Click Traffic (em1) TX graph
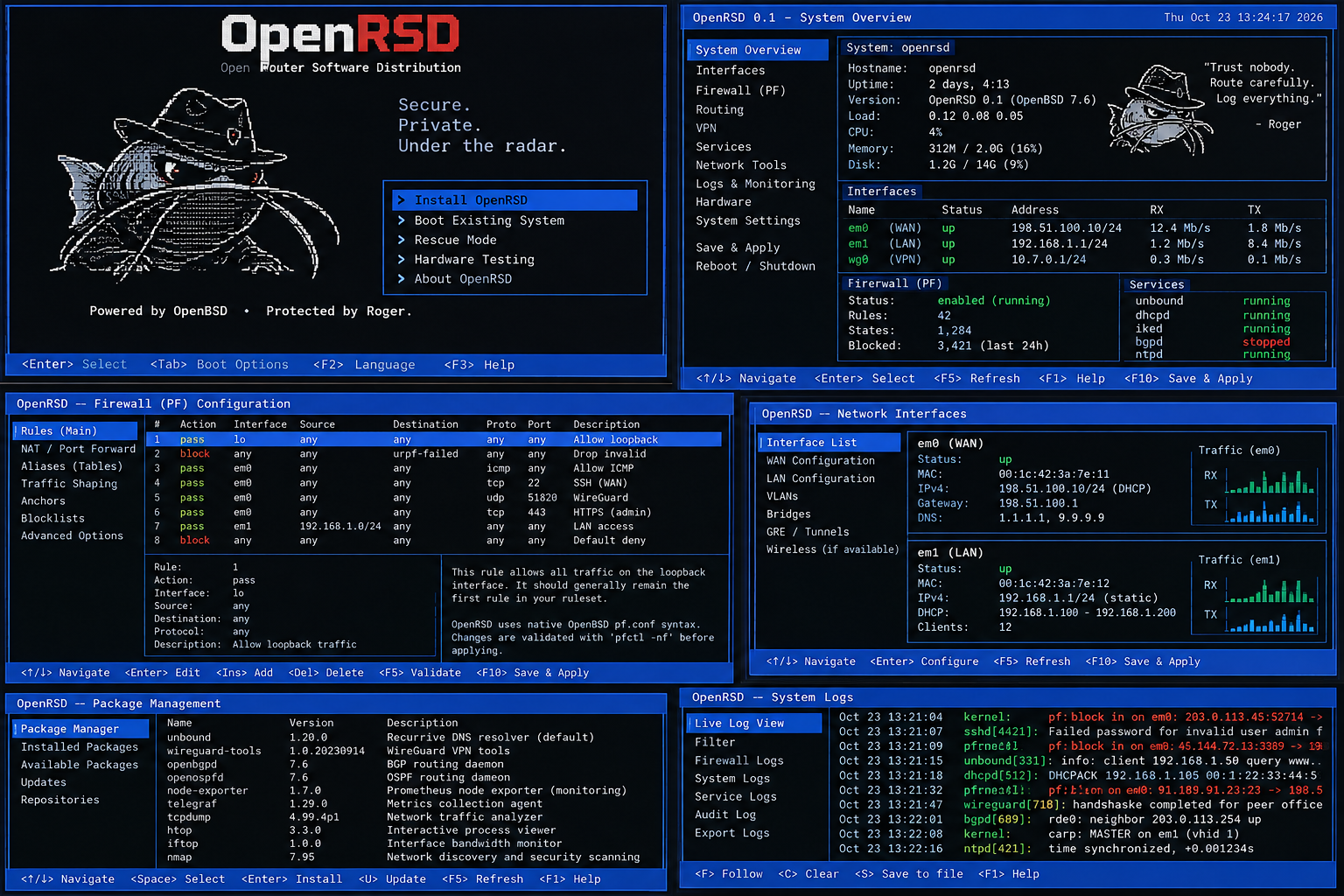 point(1270,619)
